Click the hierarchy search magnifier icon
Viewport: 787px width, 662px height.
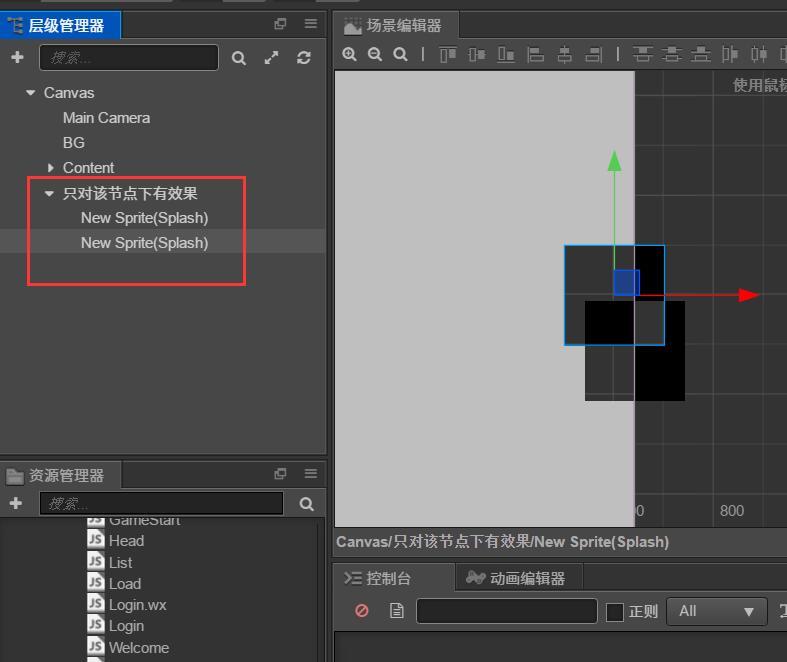(x=239, y=58)
